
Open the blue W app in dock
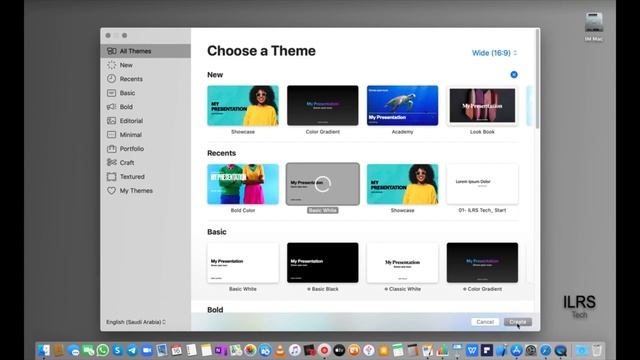472,350
